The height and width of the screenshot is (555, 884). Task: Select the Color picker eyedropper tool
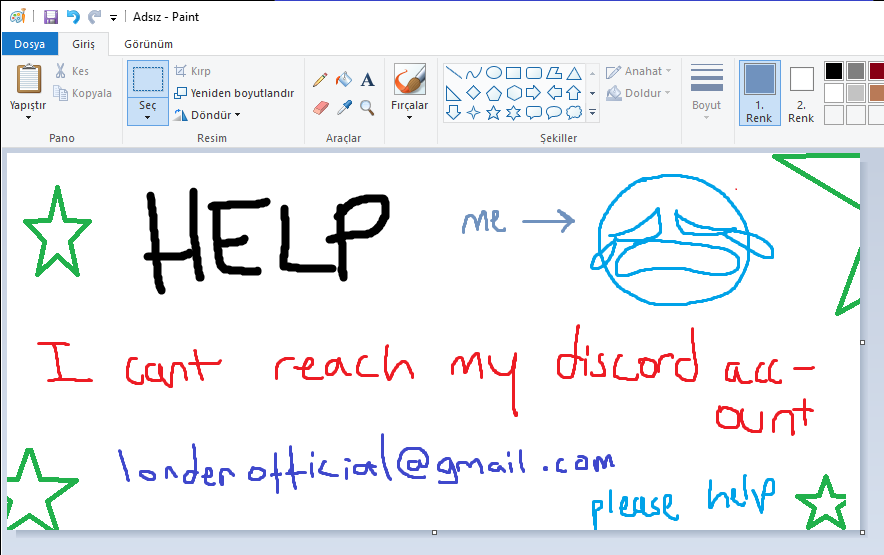coord(343,107)
